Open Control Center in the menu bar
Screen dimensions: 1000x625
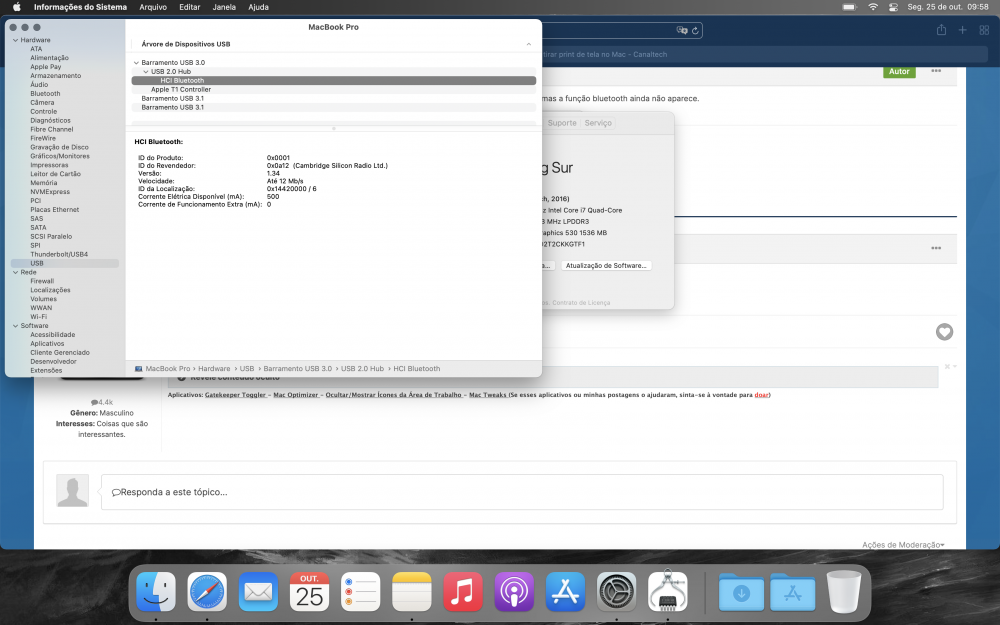[x=893, y=7]
